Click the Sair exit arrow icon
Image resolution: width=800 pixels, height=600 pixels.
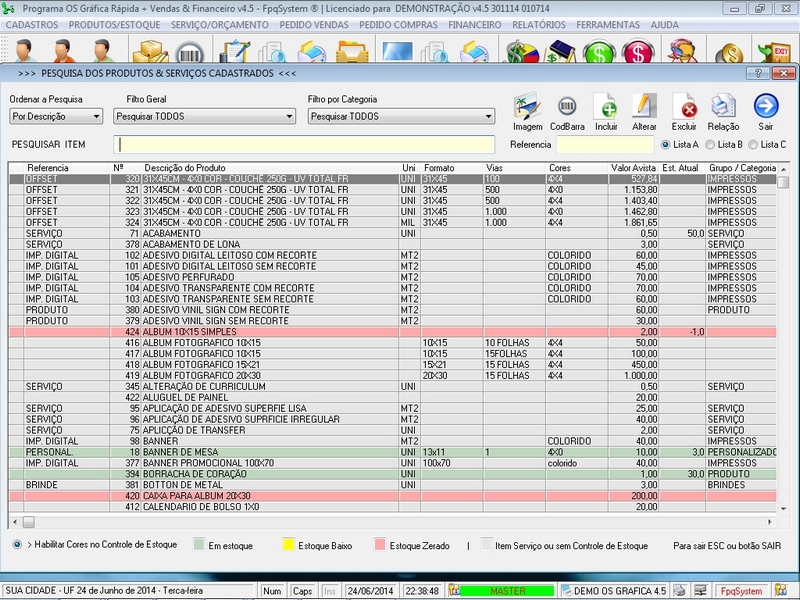click(766, 106)
